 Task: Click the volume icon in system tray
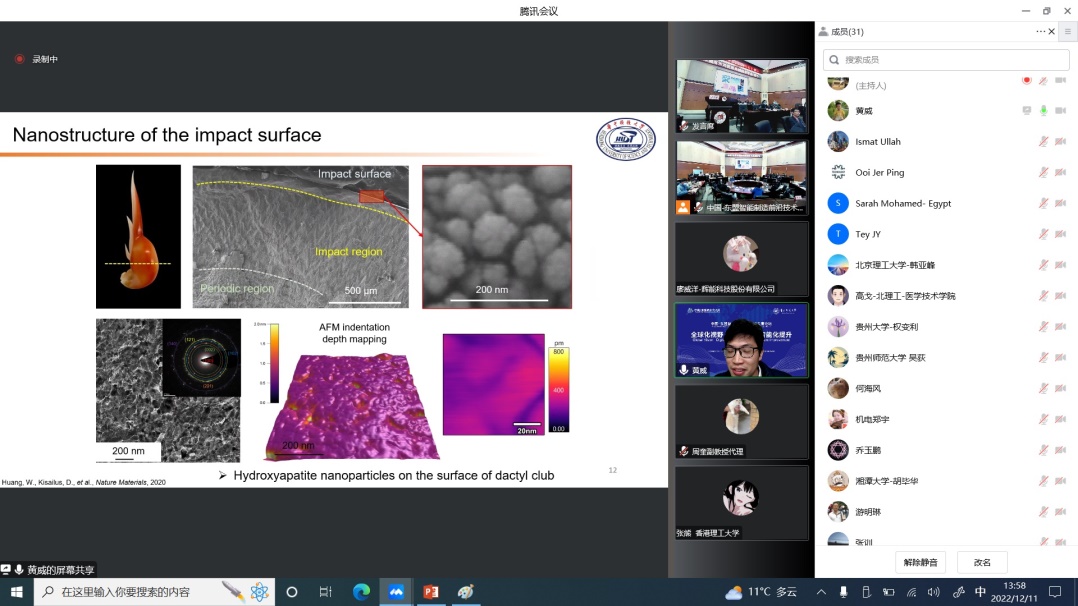click(933, 592)
